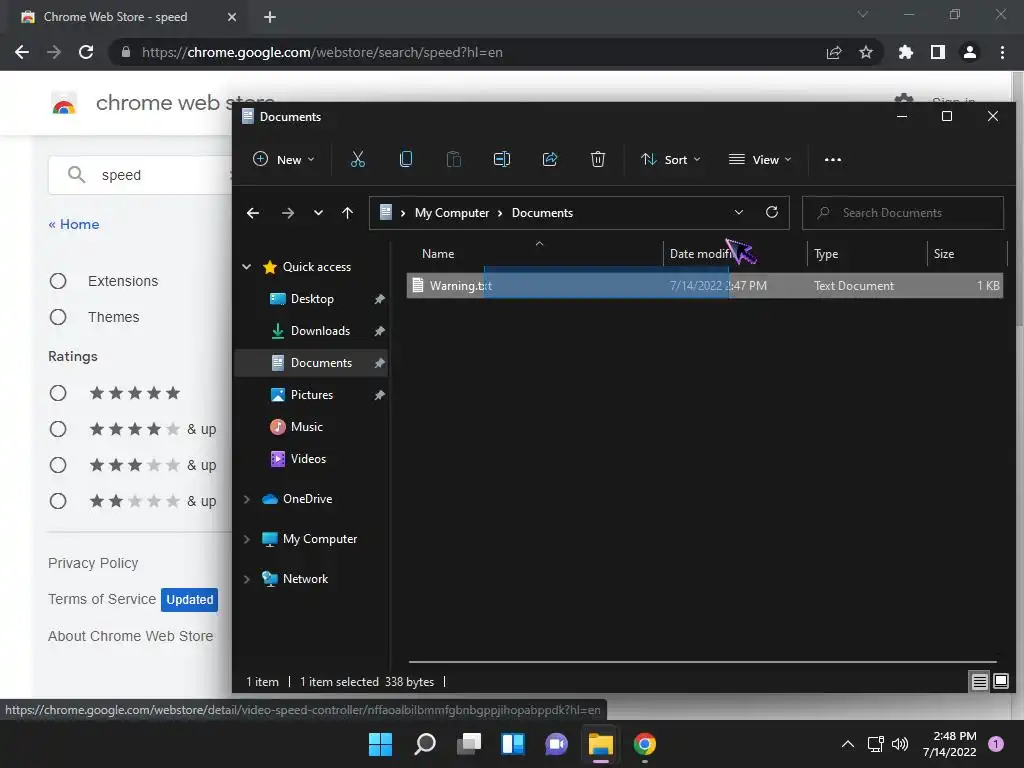Refresh the Documents folder view
The image size is (1024, 768).
tap(771, 212)
